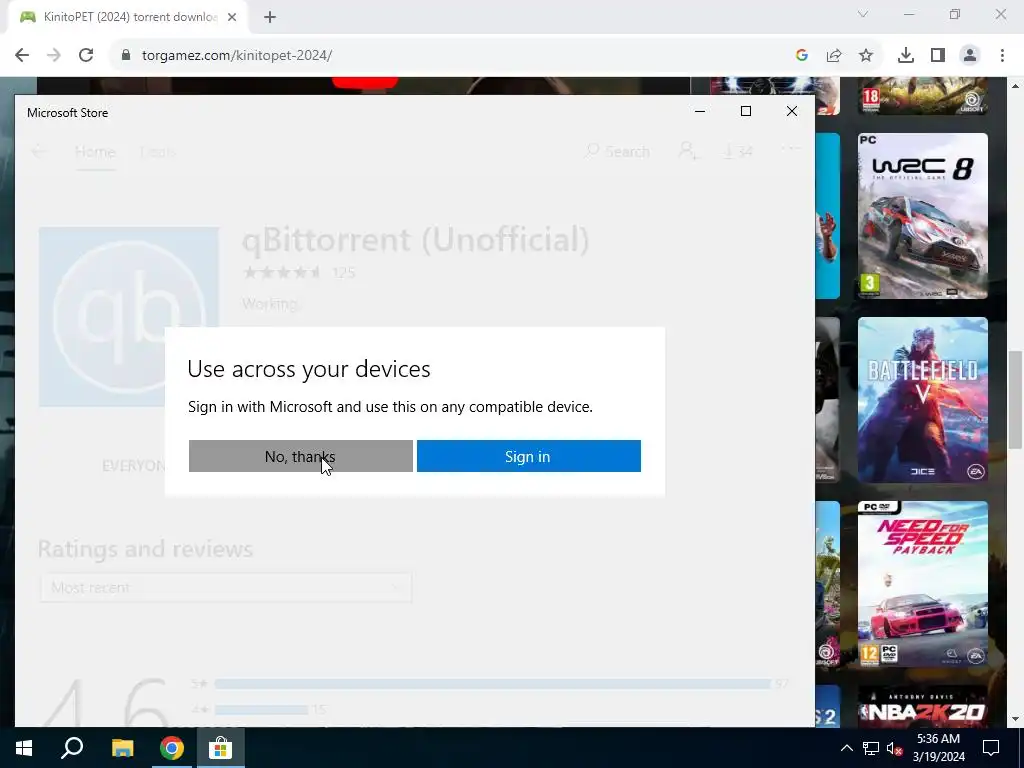
Task: Close the Microsoft Store window
Action: coord(792,112)
